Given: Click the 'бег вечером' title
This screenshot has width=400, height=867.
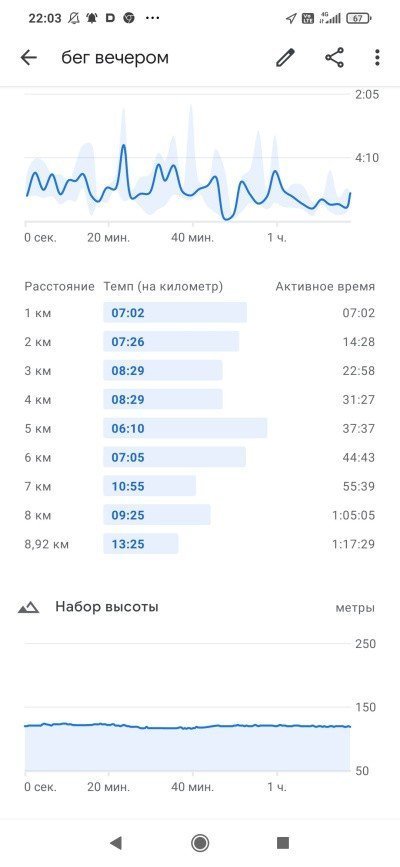Looking at the screenshot, I should [115, 58].
